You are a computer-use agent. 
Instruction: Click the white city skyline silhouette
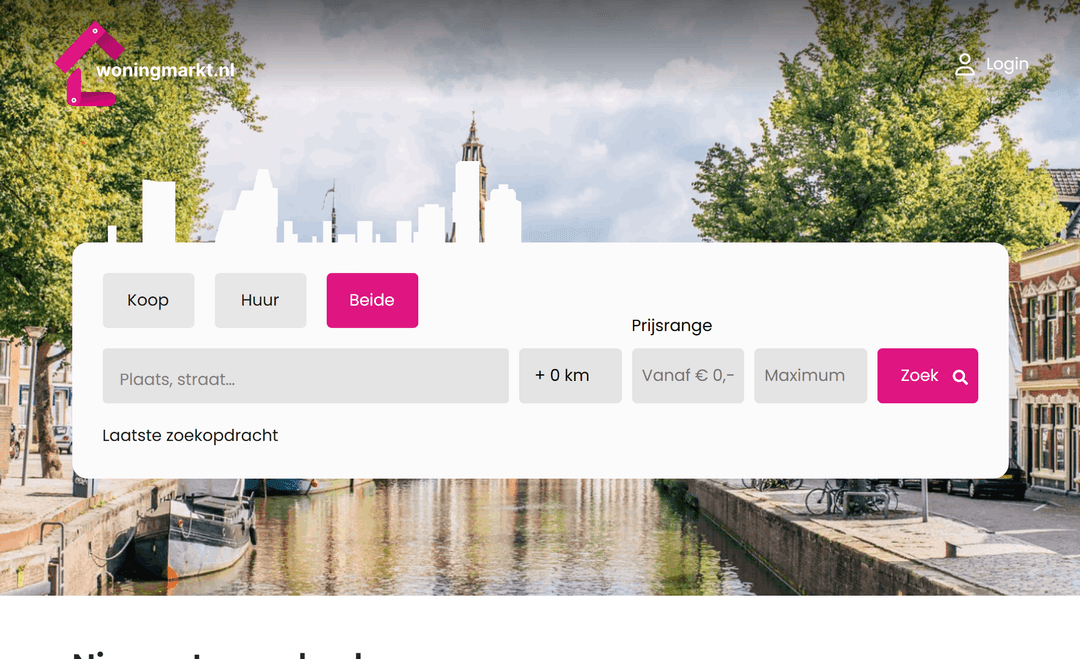click(315, 215)
